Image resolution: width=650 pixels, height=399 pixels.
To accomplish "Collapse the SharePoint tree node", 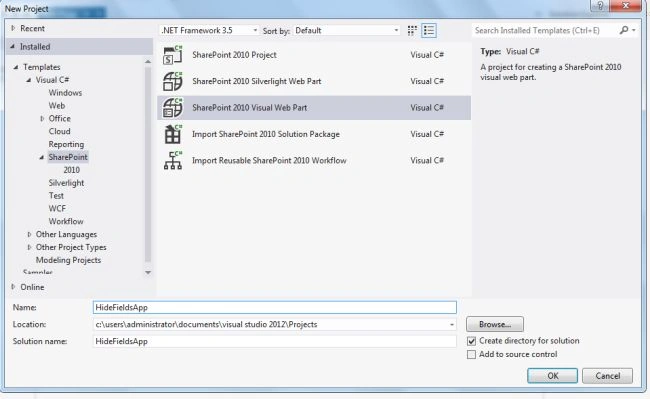I will 41,157.
